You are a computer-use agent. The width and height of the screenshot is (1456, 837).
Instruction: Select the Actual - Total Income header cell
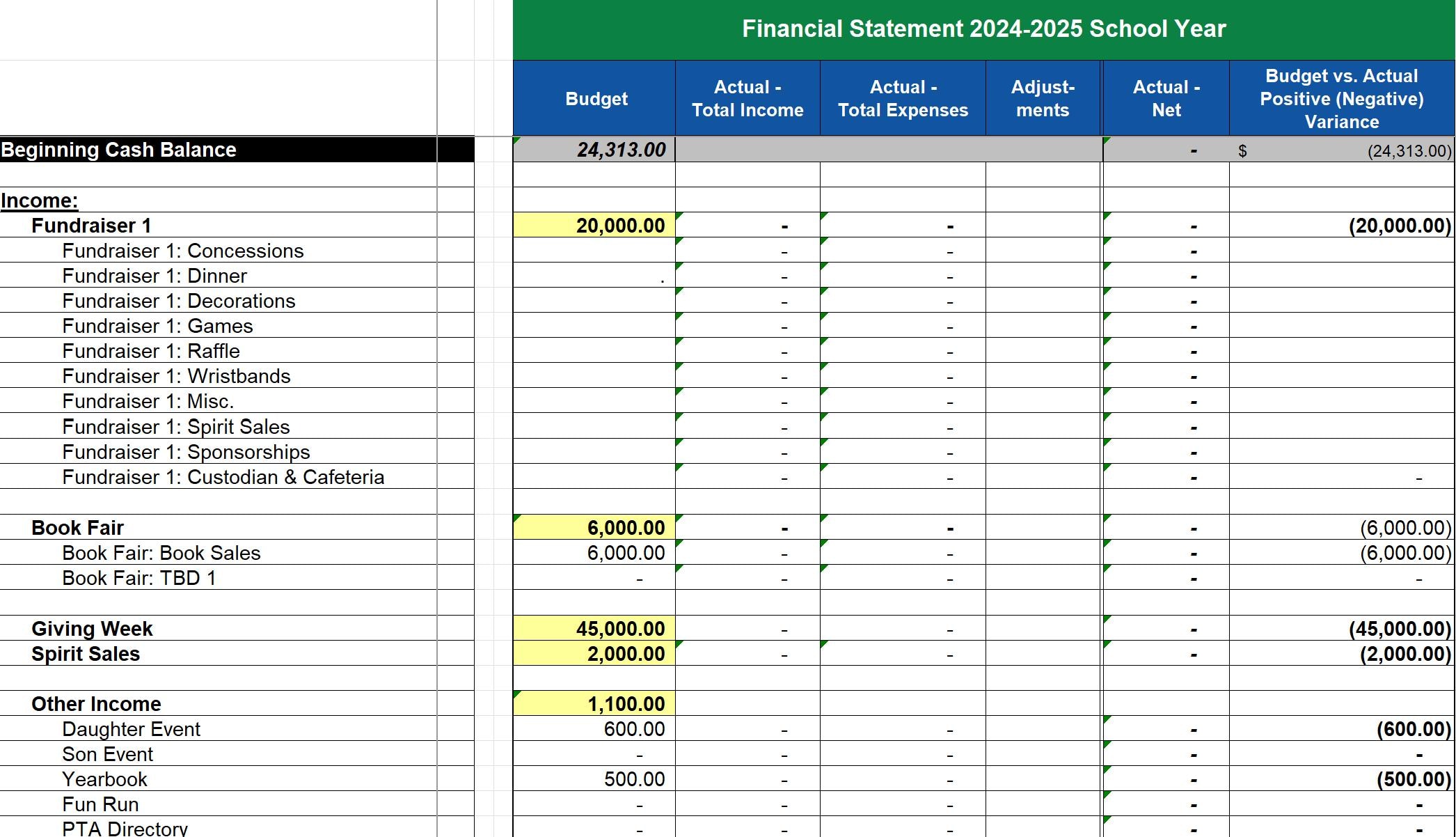click(748, 97)
